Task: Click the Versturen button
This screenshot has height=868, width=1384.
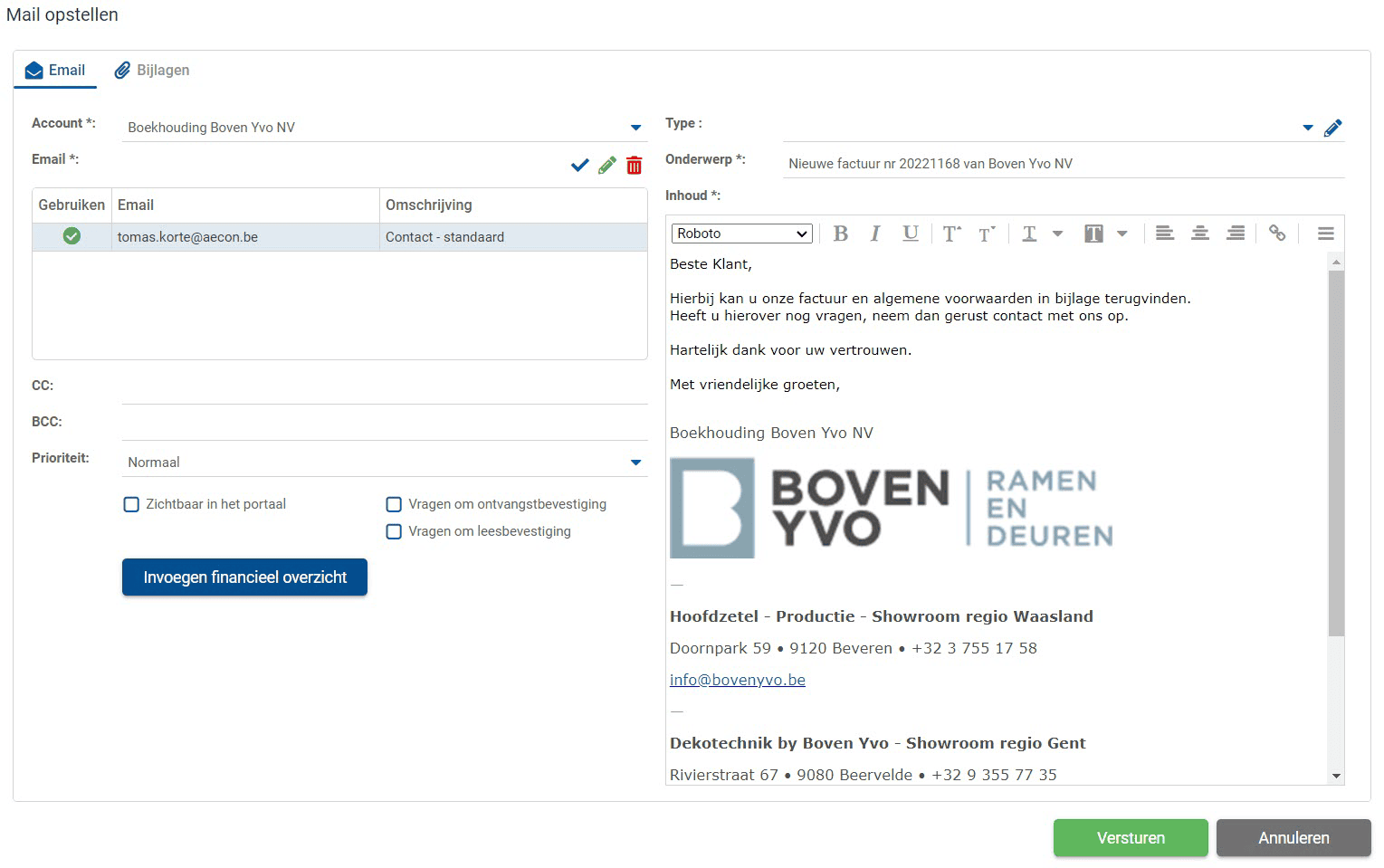Action: 1130,838
